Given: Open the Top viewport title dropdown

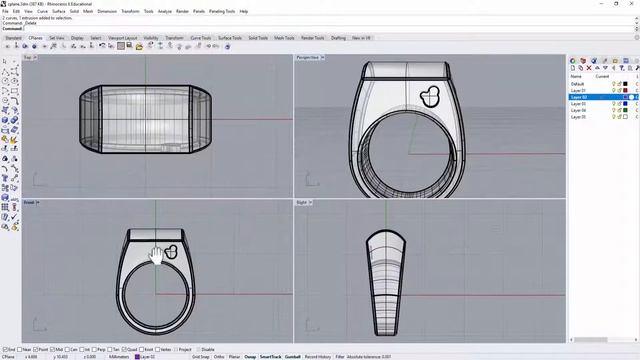Looking at the screenshot, I should [x=35, y=58].
